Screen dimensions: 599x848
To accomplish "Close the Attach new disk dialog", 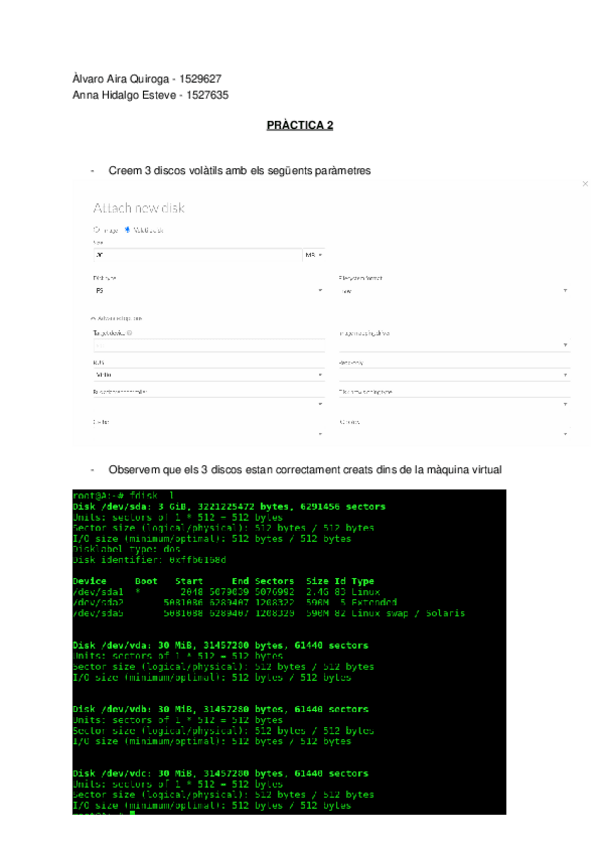I will pos(585,184).
